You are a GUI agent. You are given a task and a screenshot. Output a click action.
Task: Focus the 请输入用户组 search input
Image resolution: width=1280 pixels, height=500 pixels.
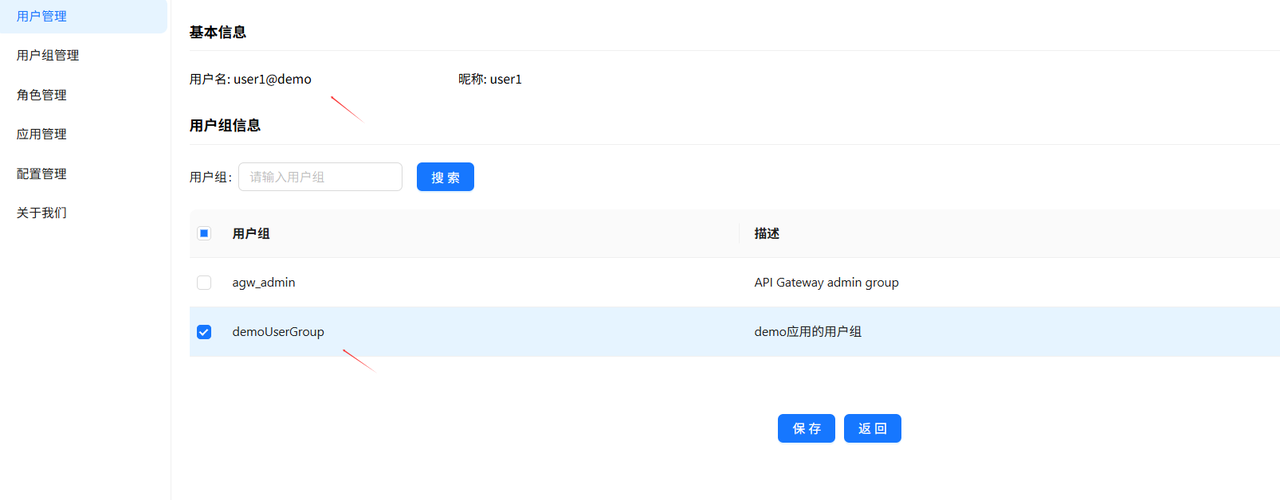click(320, 177)
